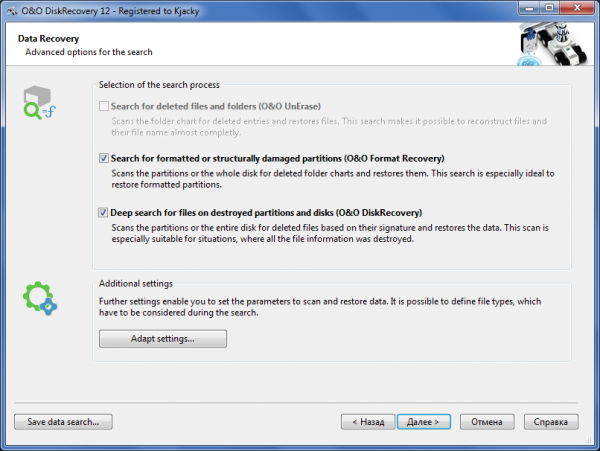Click the description starting 'Scans the folder chart'
The width and height of the screenshot is (600, 451).
point(329,127)
